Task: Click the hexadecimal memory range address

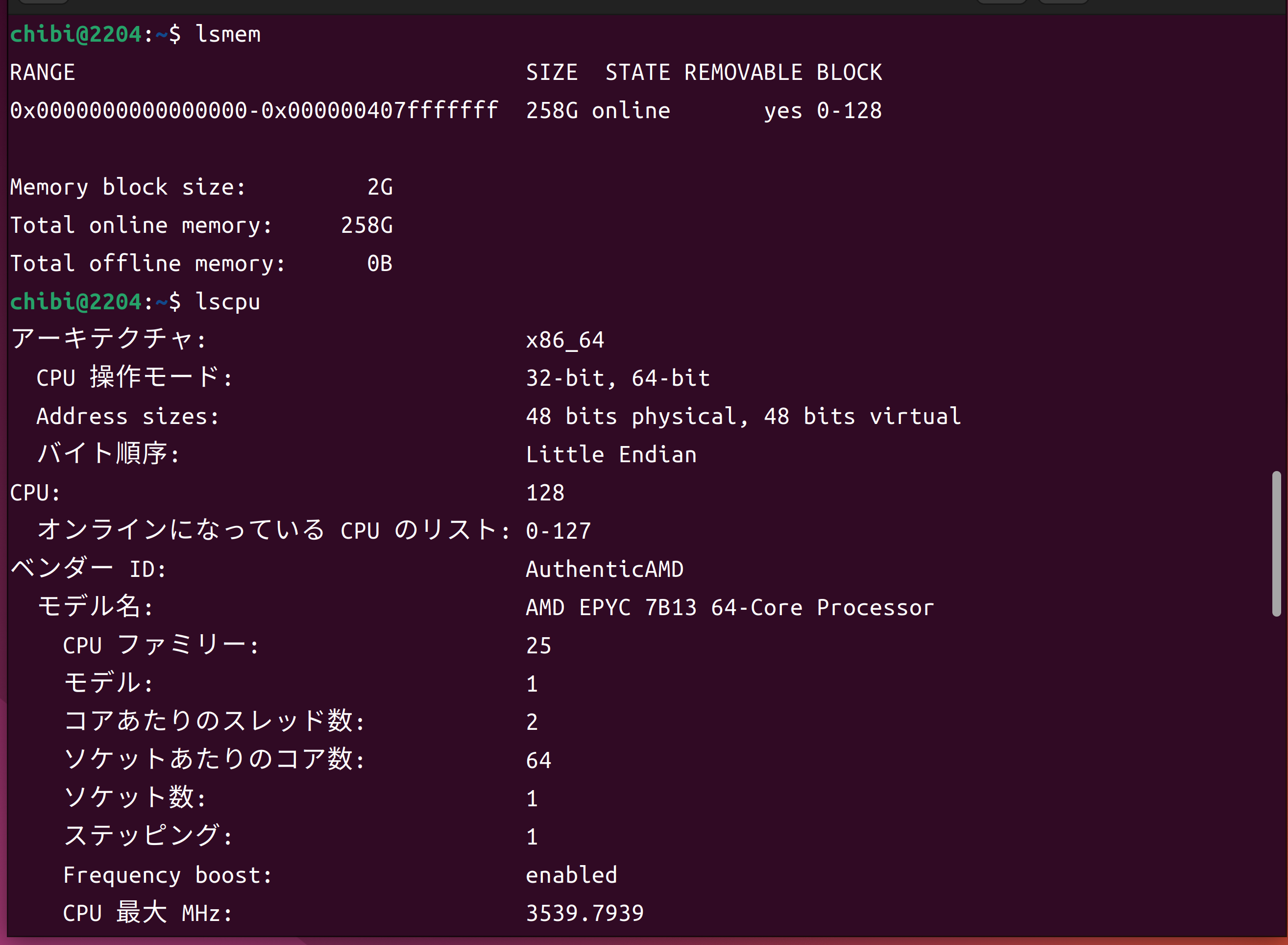Action: (254, 110)
